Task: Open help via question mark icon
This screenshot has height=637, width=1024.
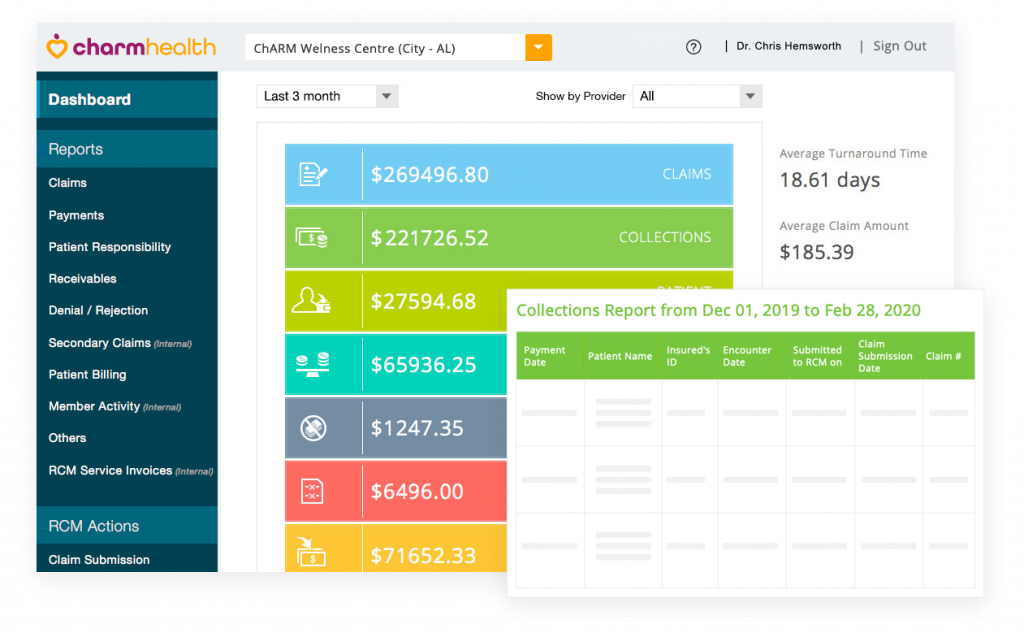Action: [694, 47]
